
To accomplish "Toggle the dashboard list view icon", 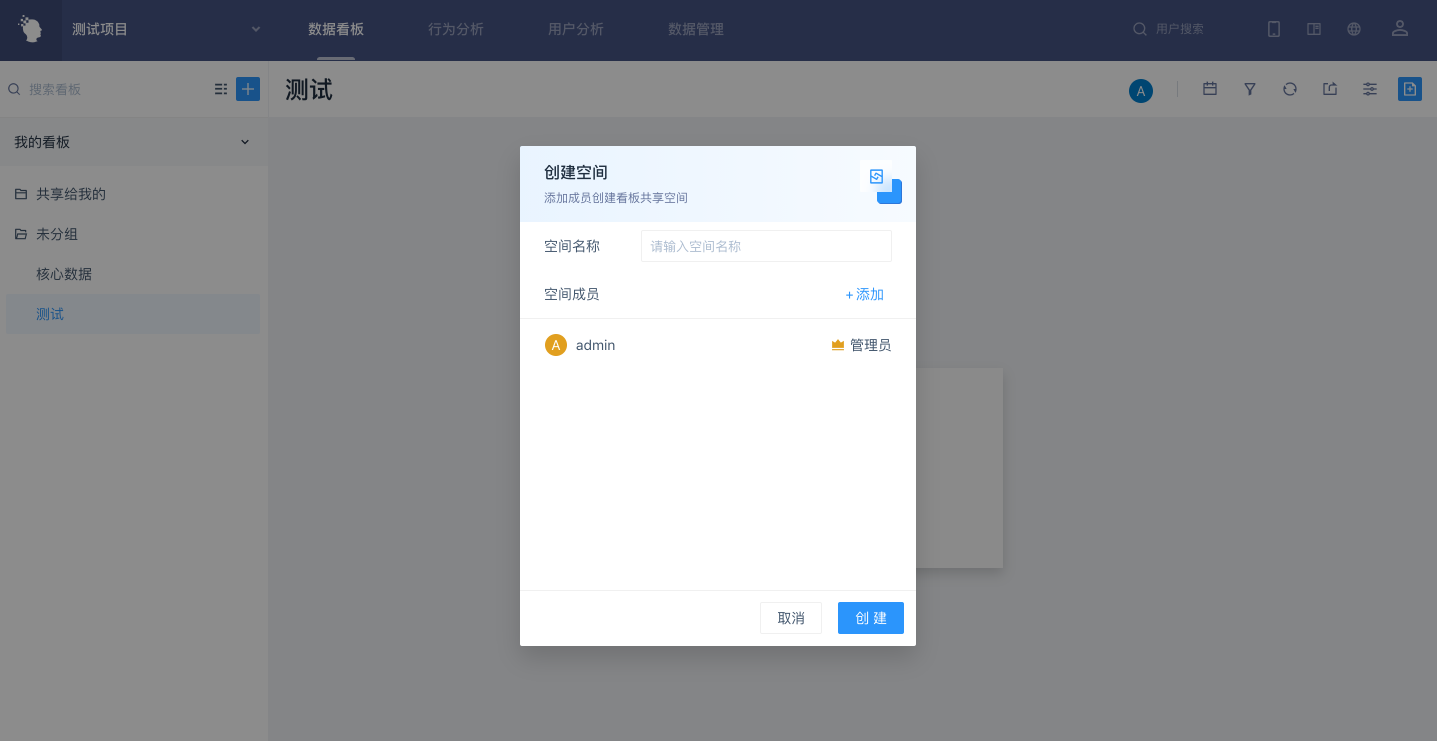I will coord(221,89).
